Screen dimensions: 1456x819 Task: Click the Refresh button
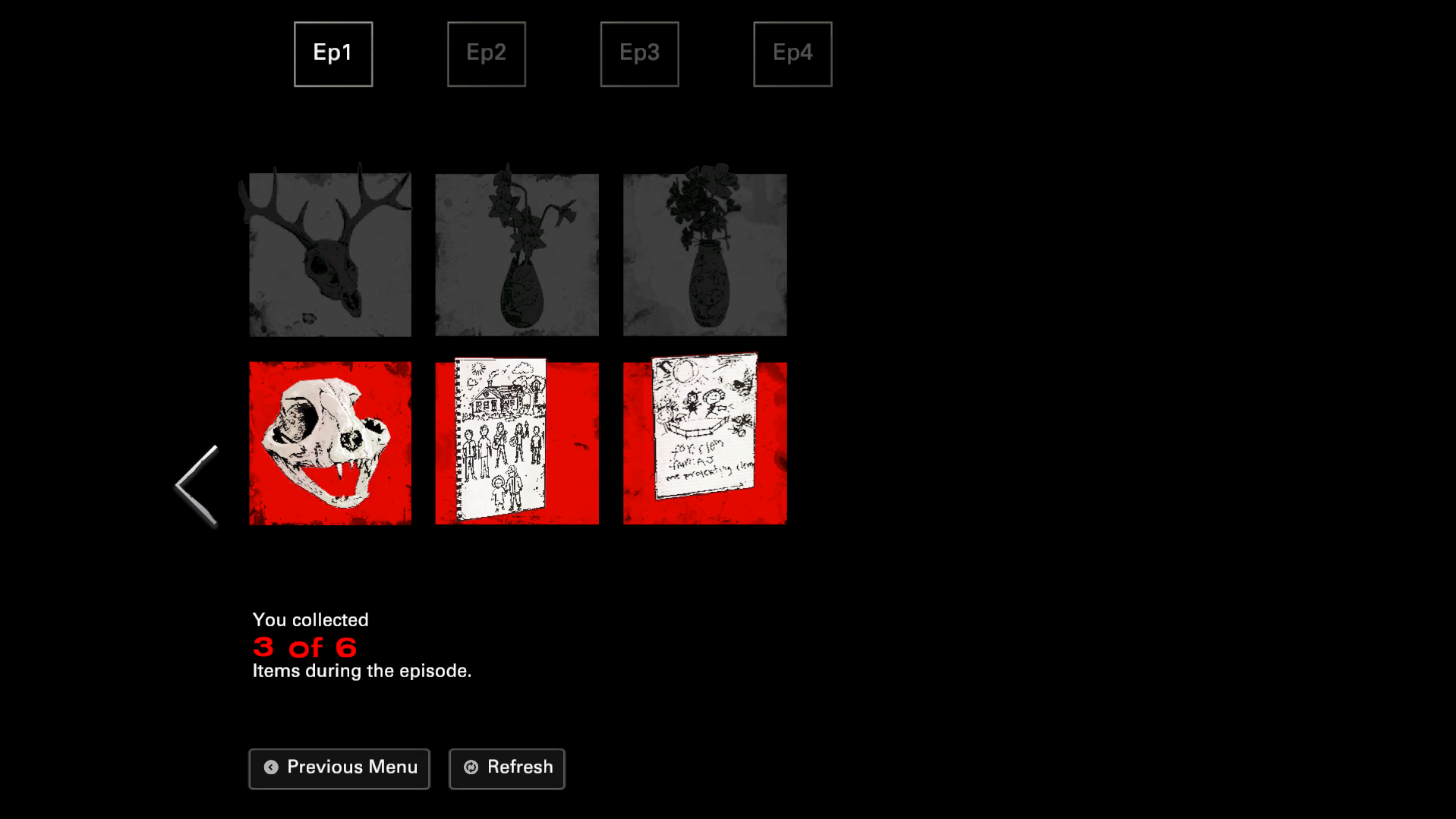click(x=507, y=769)
